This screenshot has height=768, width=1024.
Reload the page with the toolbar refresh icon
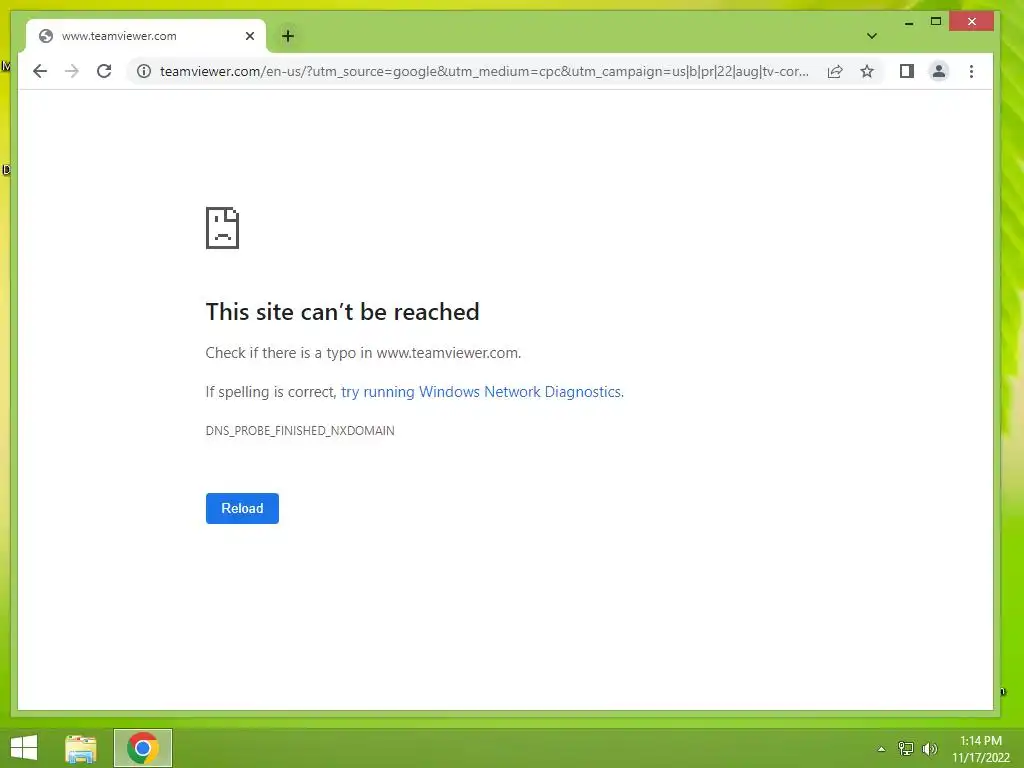click(104, 71)
